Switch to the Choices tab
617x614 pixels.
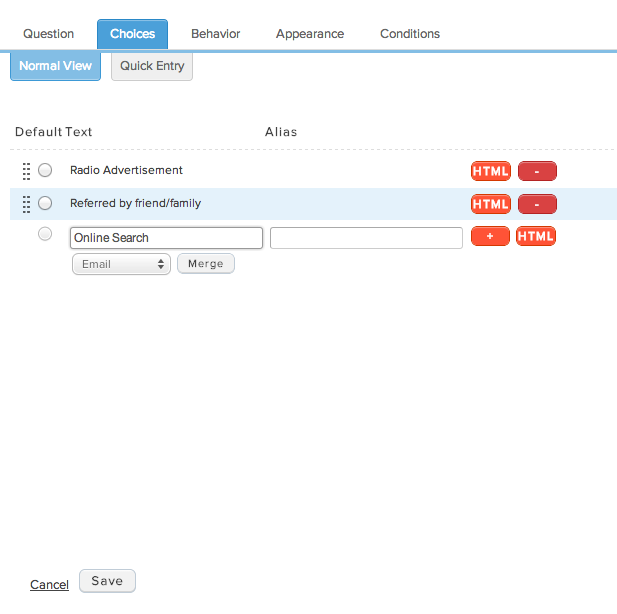point(133,34)
